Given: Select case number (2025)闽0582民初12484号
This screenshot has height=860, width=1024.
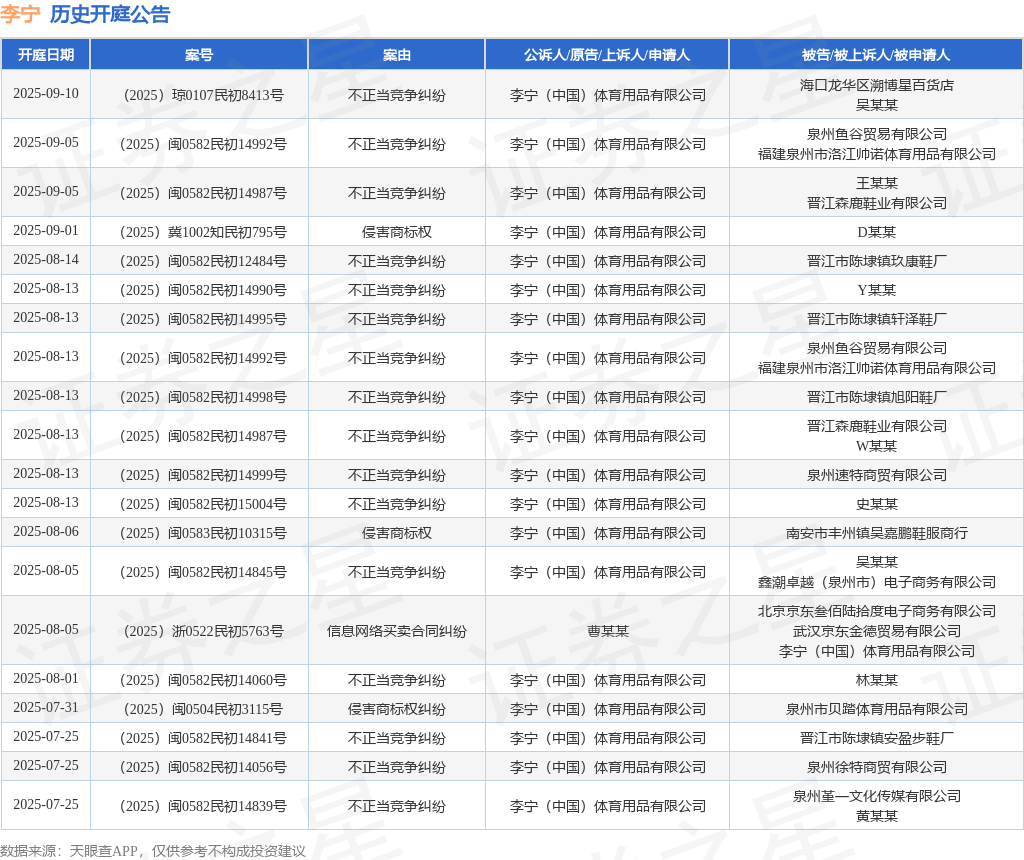Looking at the screenshot, I should (x=203, y=261).
